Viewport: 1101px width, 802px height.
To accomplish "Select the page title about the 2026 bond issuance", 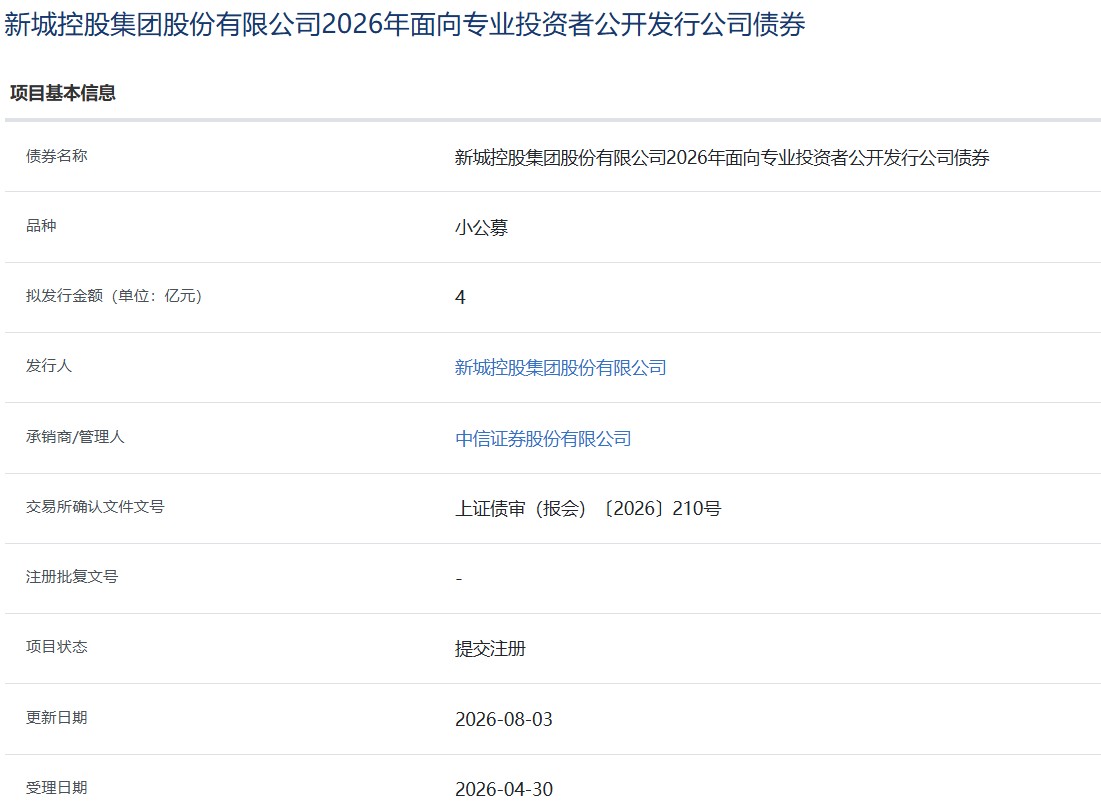I will point(404,25).
